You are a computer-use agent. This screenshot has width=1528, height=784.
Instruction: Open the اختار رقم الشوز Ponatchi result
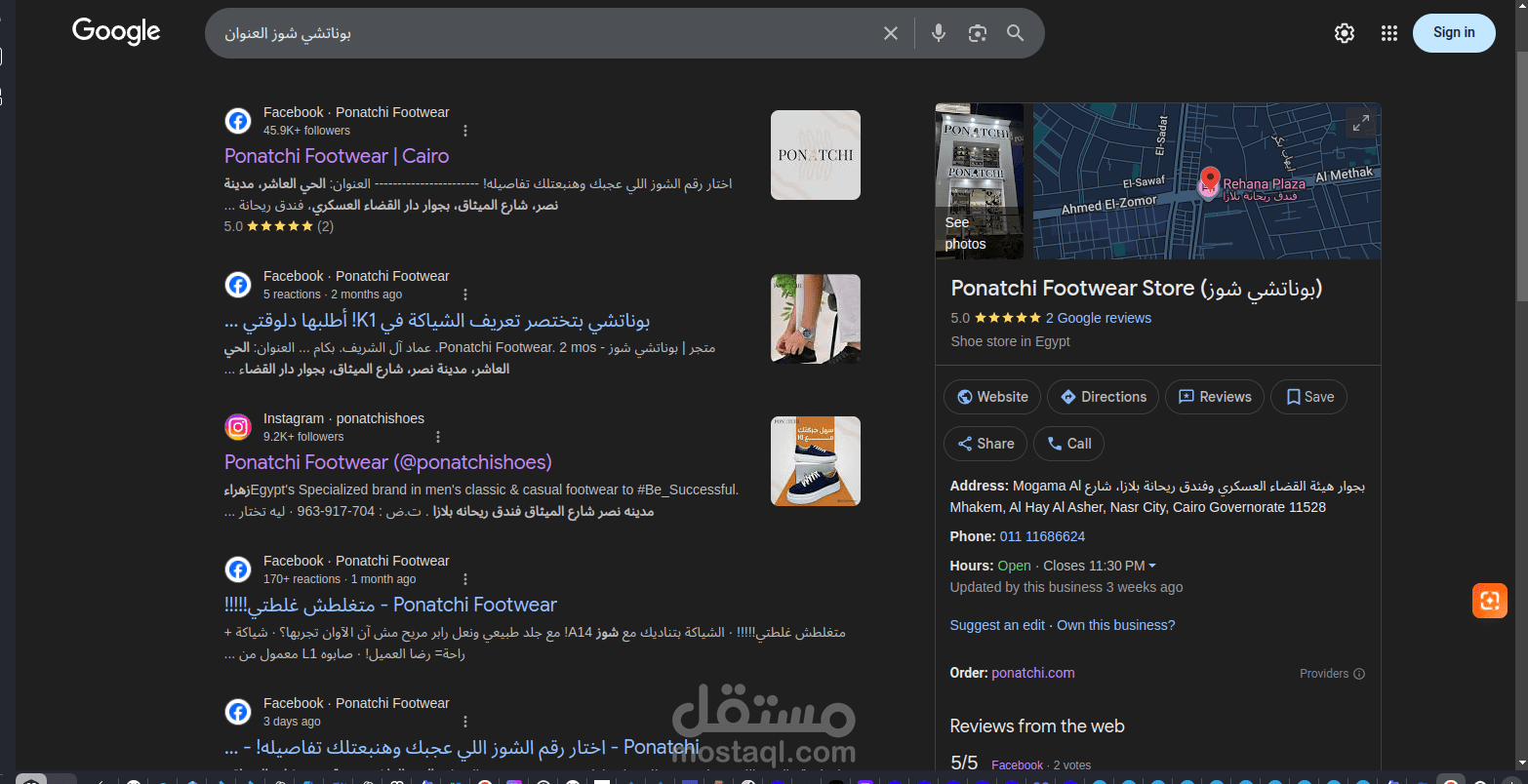[462, 747]
